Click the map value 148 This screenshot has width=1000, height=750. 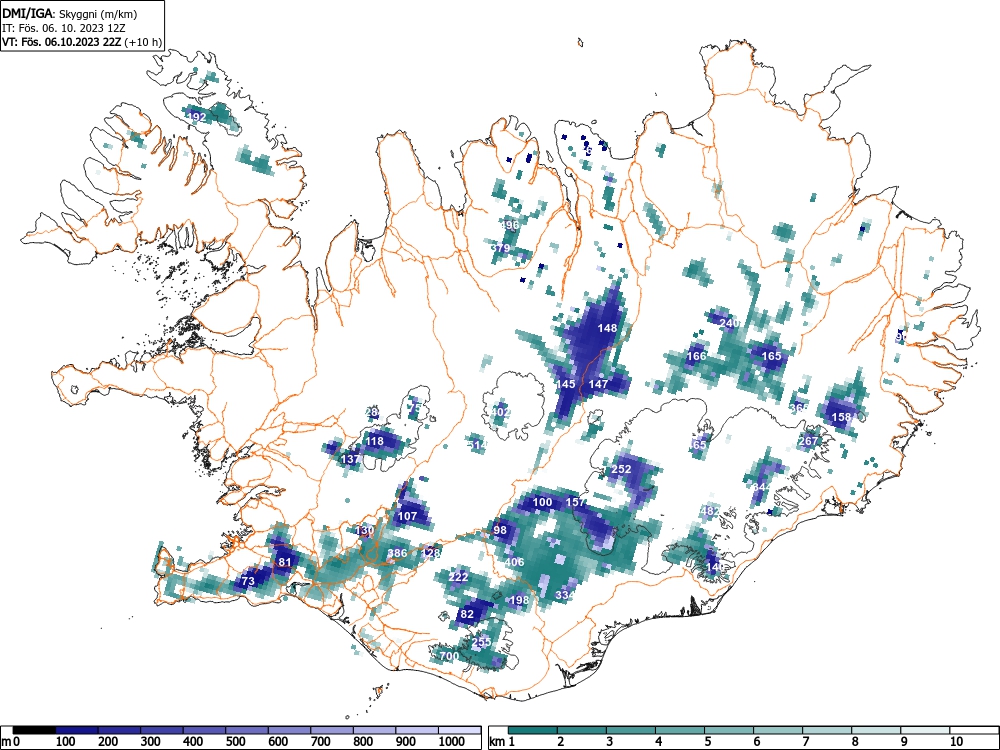607,328
